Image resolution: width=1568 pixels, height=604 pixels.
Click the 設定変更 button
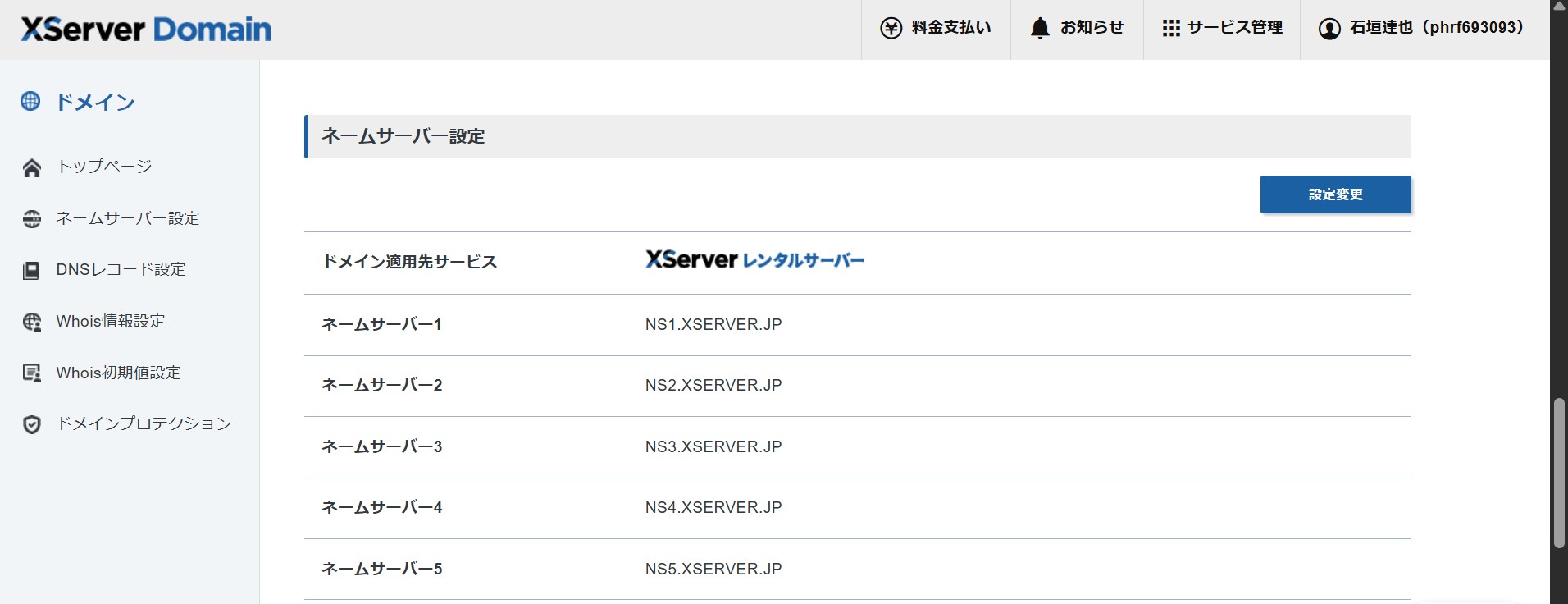(1335, 194)
